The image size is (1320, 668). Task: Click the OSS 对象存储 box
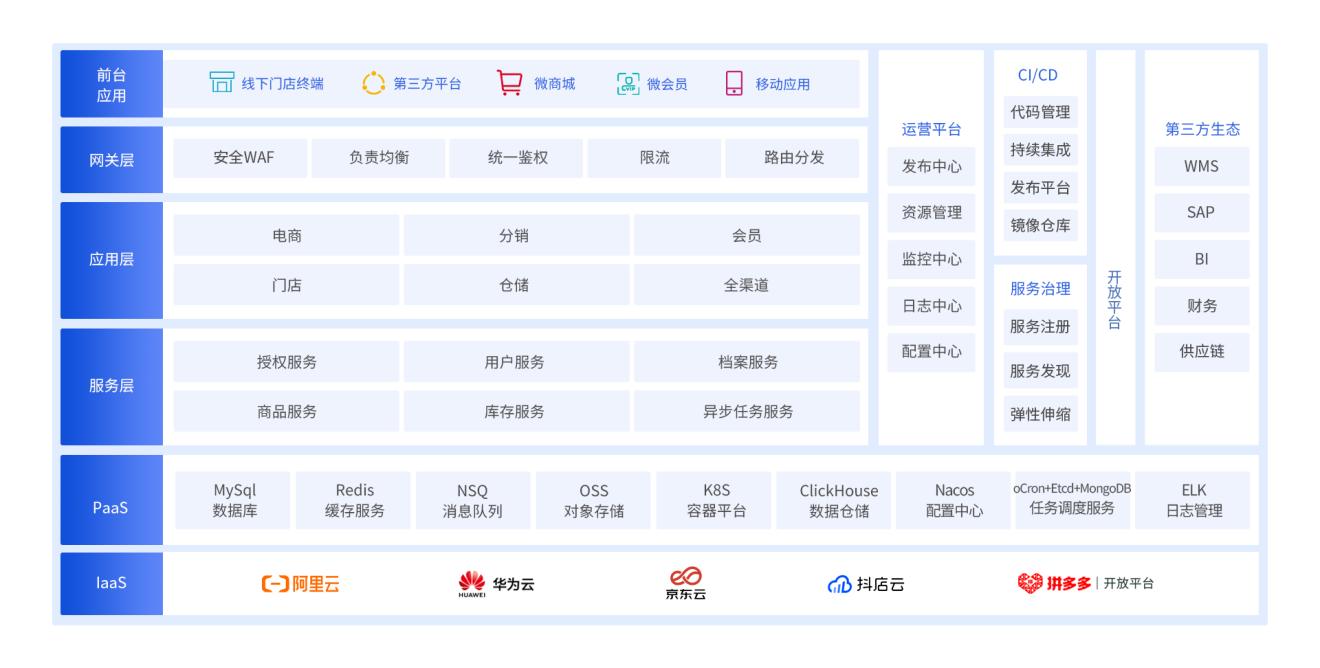[593, 501]
